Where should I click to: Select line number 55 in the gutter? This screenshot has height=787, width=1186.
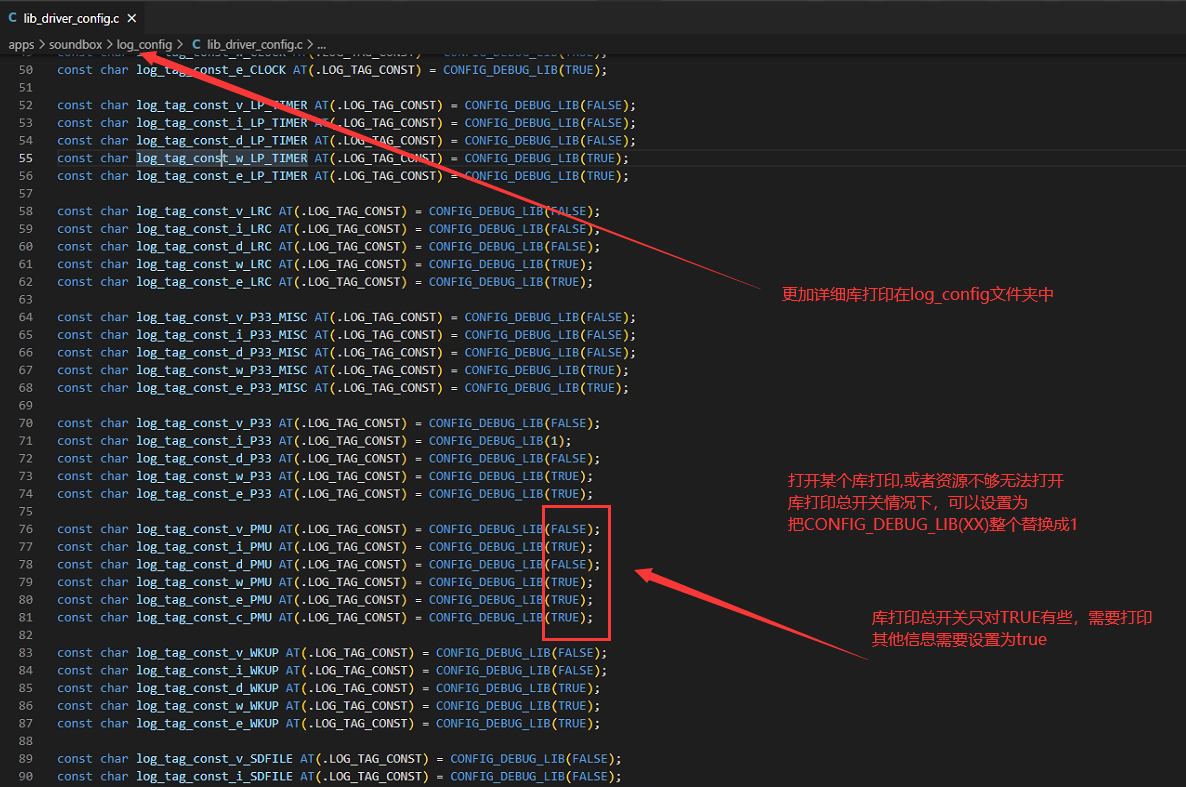click(x=26, y=158)
